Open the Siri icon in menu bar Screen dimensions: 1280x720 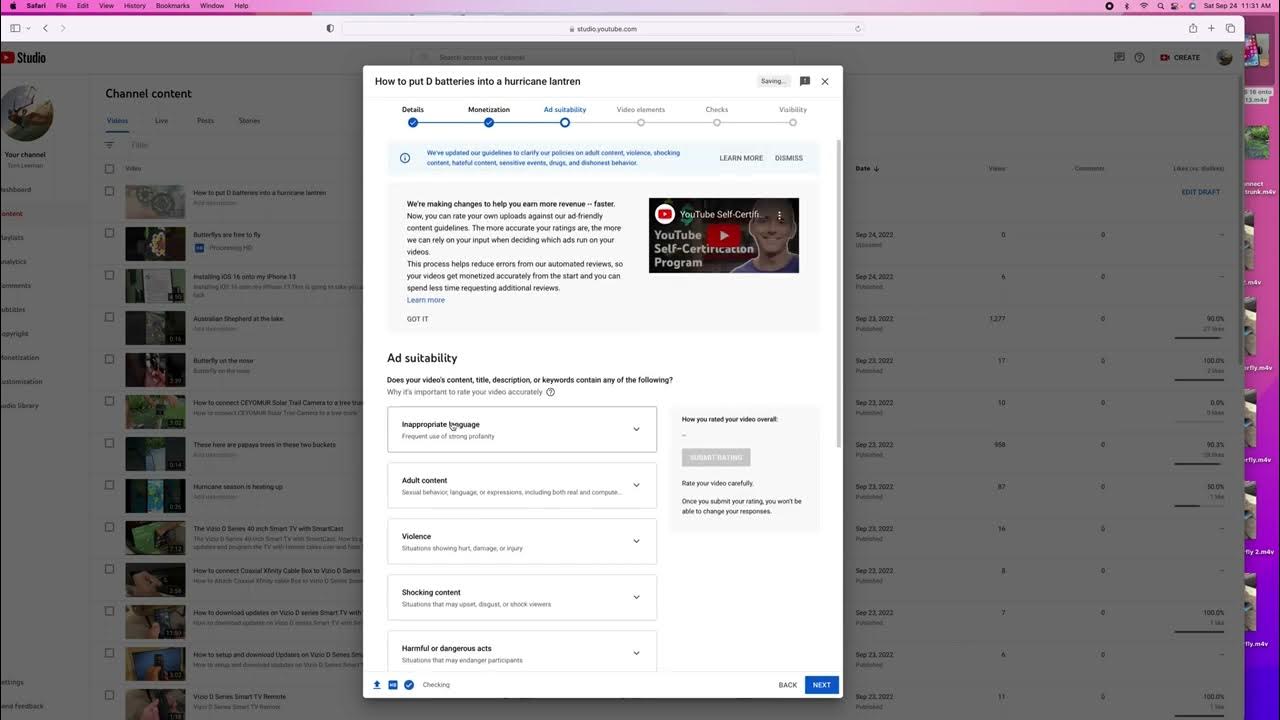point(1194,6)
